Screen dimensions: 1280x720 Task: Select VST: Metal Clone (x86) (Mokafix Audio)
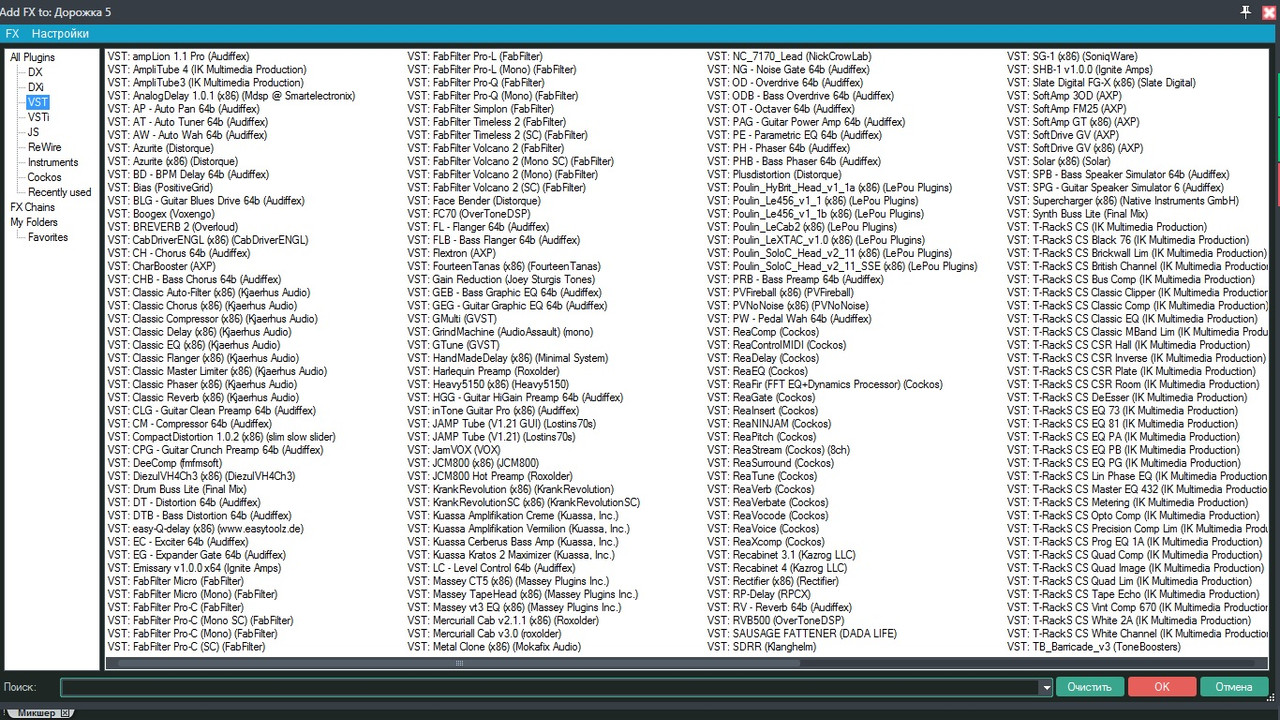pyautogui.click(x=494, y=647)
